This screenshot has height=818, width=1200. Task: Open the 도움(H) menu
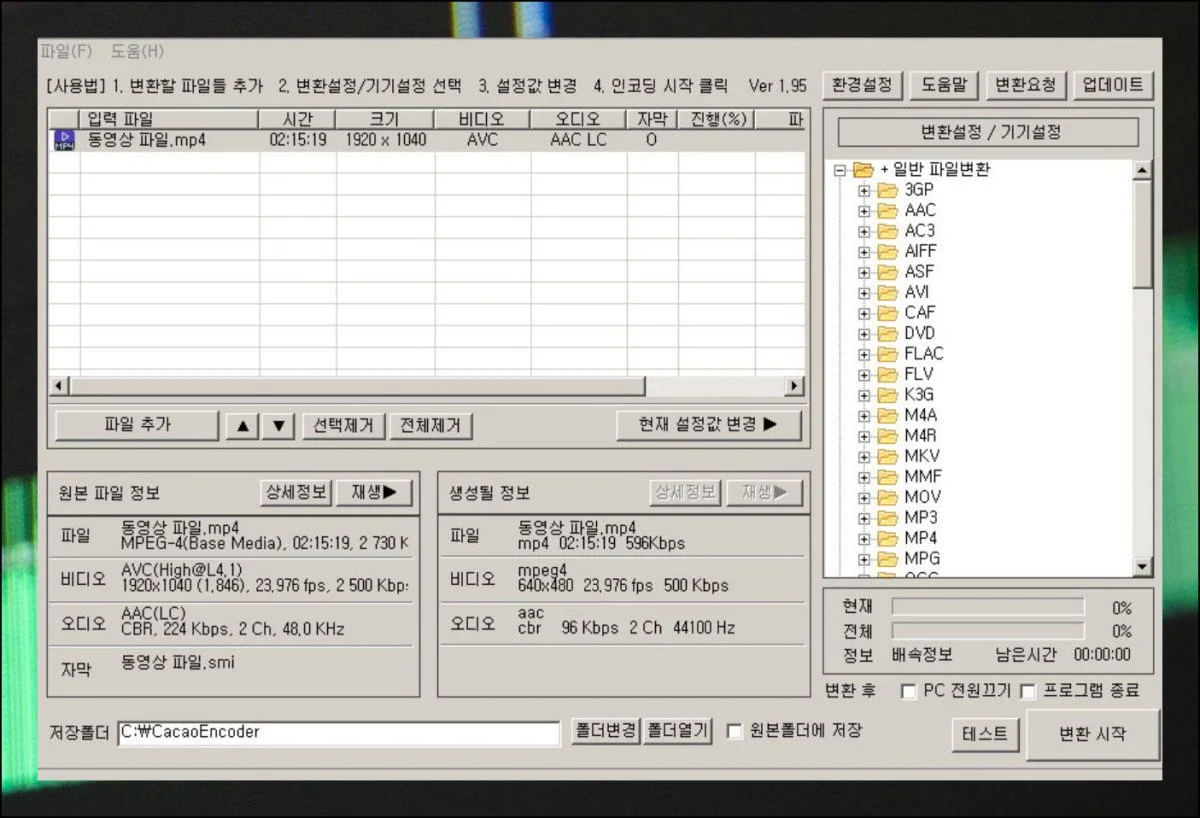tap(137, 51)
